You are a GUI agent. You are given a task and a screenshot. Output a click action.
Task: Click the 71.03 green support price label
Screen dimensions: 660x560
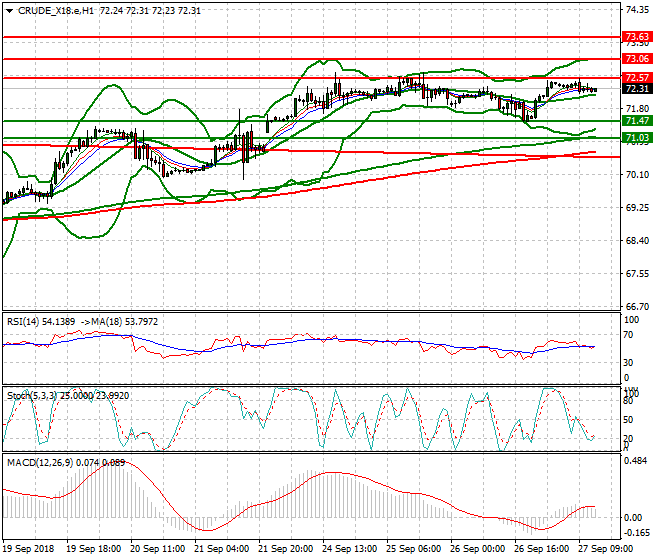click(637, 138)
